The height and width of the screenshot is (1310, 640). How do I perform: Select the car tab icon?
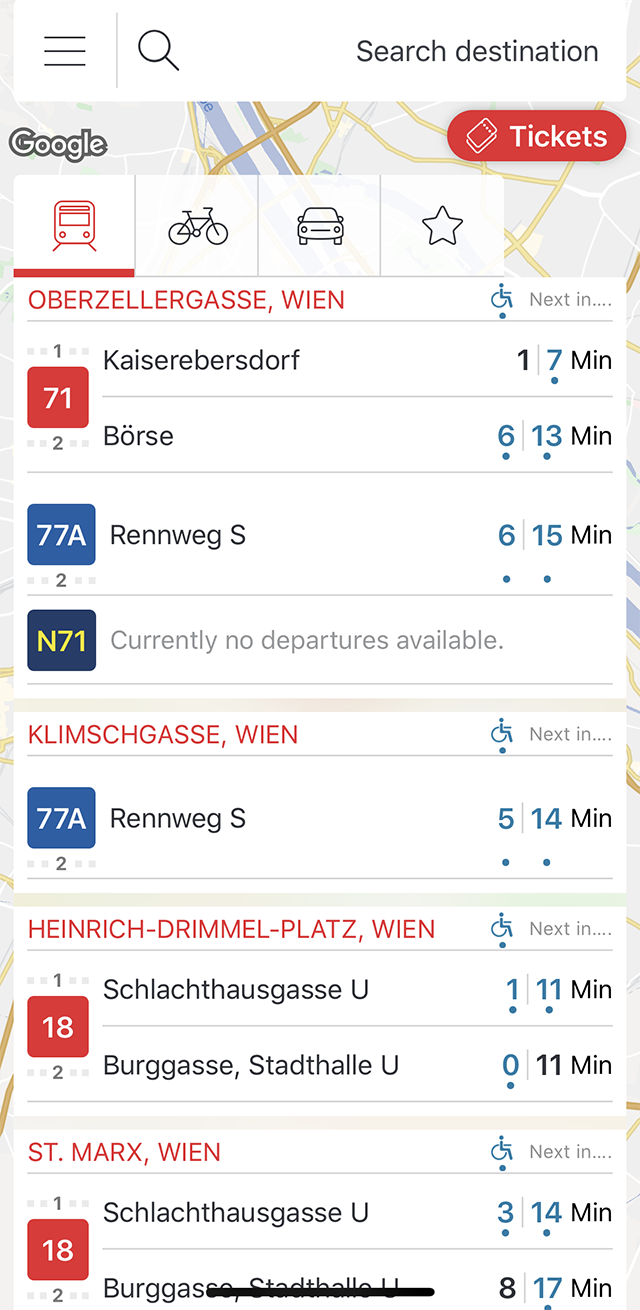click(321, 226)
